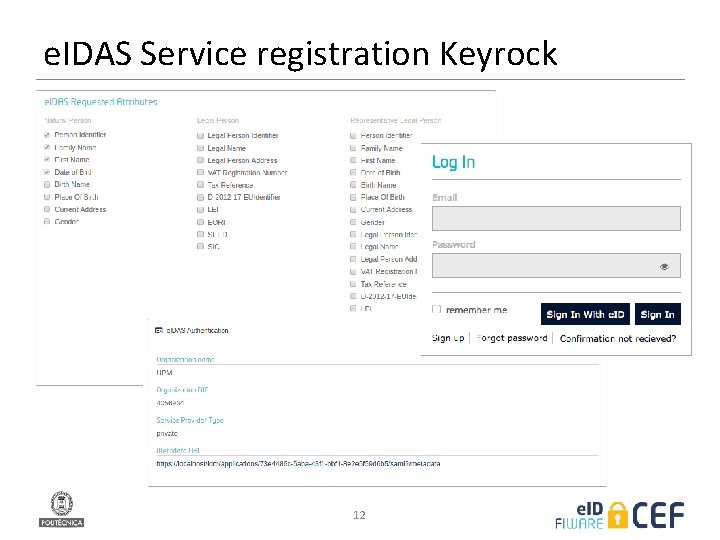Check Representative's Current Address checkbox
This screenshot has width=720, height=540.
coord(353,209)
